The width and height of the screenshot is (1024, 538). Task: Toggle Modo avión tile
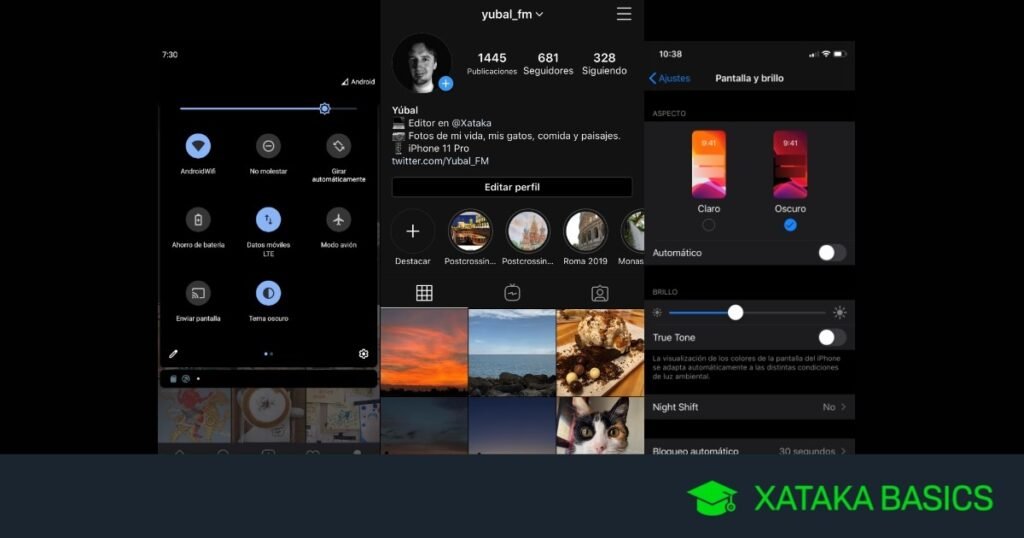click(x=338, y=219)
